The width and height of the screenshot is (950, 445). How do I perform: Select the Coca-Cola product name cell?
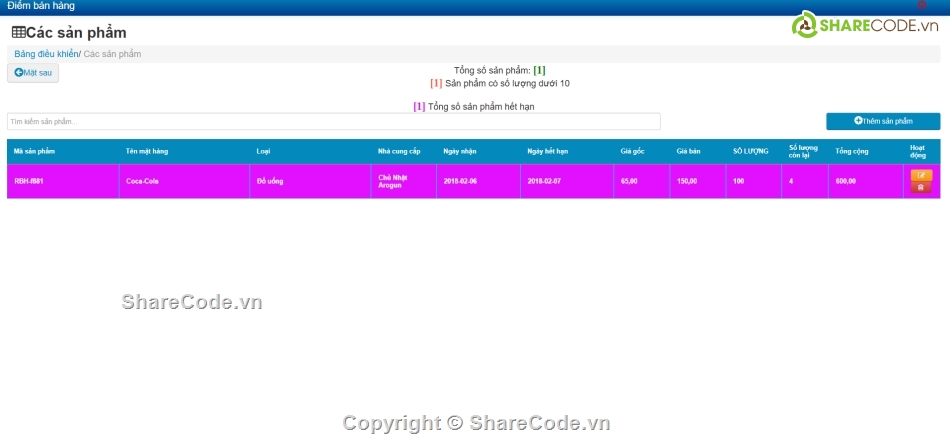click(142, 181)
